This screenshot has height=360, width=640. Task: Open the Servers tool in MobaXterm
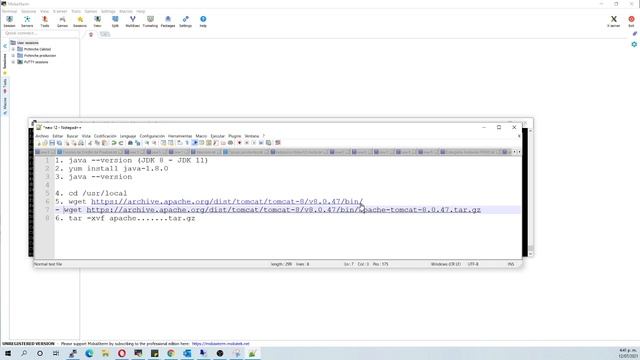pos(27,21)
